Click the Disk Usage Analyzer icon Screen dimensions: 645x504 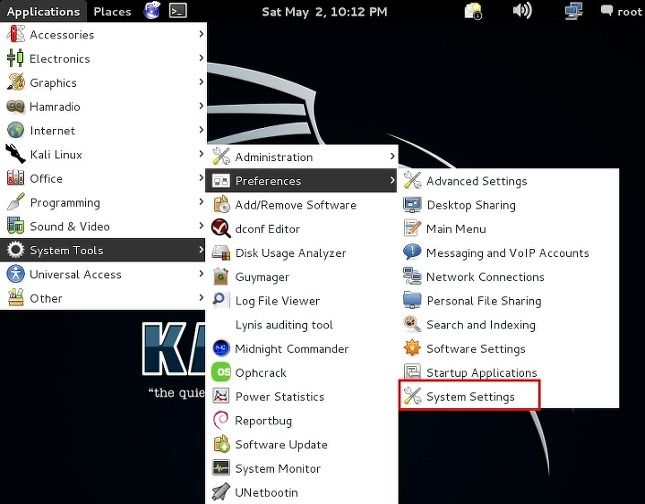coord(221,253)
